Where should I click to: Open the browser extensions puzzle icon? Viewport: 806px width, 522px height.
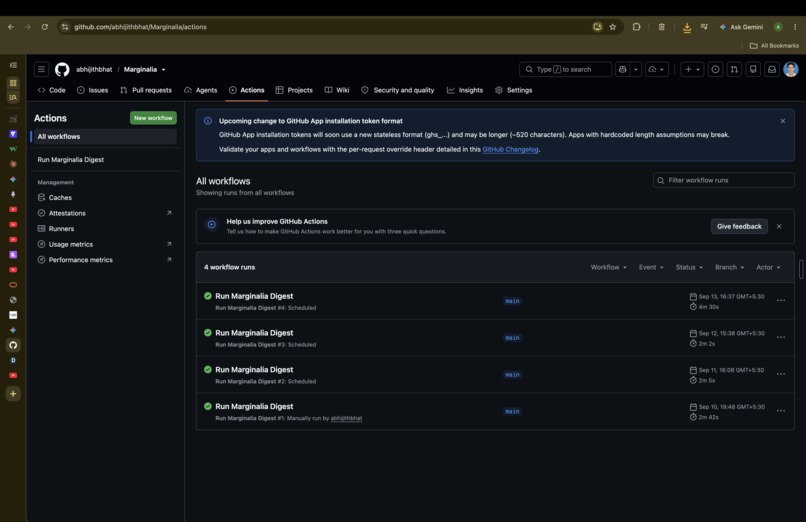(x=636, y=27)
